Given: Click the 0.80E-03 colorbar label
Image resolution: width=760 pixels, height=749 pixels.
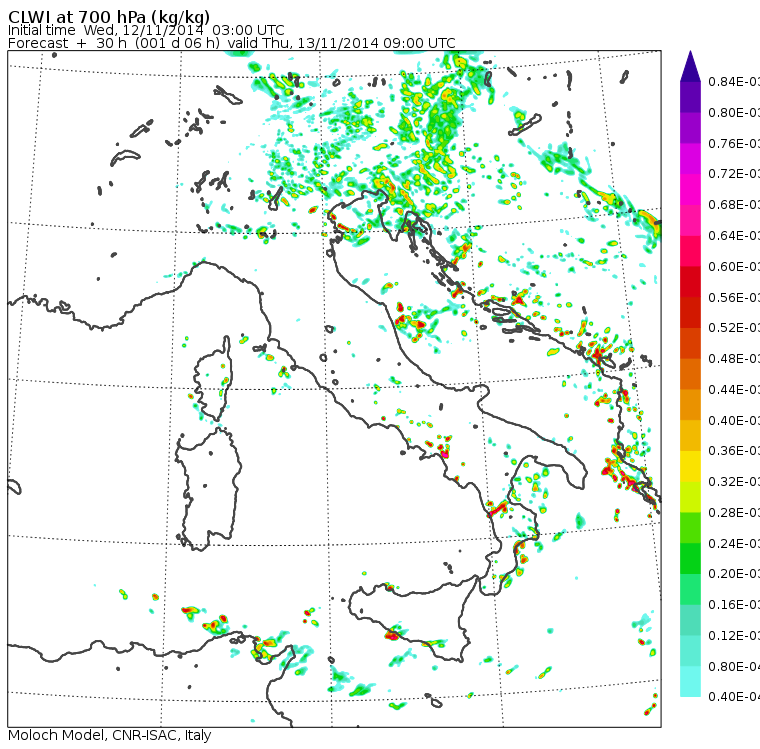Looking at the screenshot, I should 734,112.
